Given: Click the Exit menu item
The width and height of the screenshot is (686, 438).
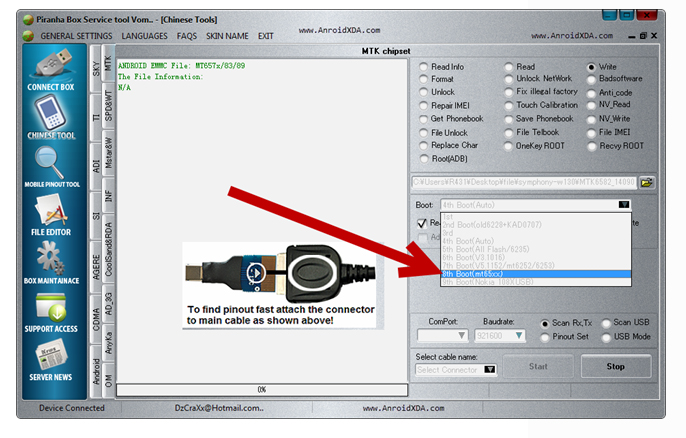Looking at the screenshot, I should click(x=266, y=36).
